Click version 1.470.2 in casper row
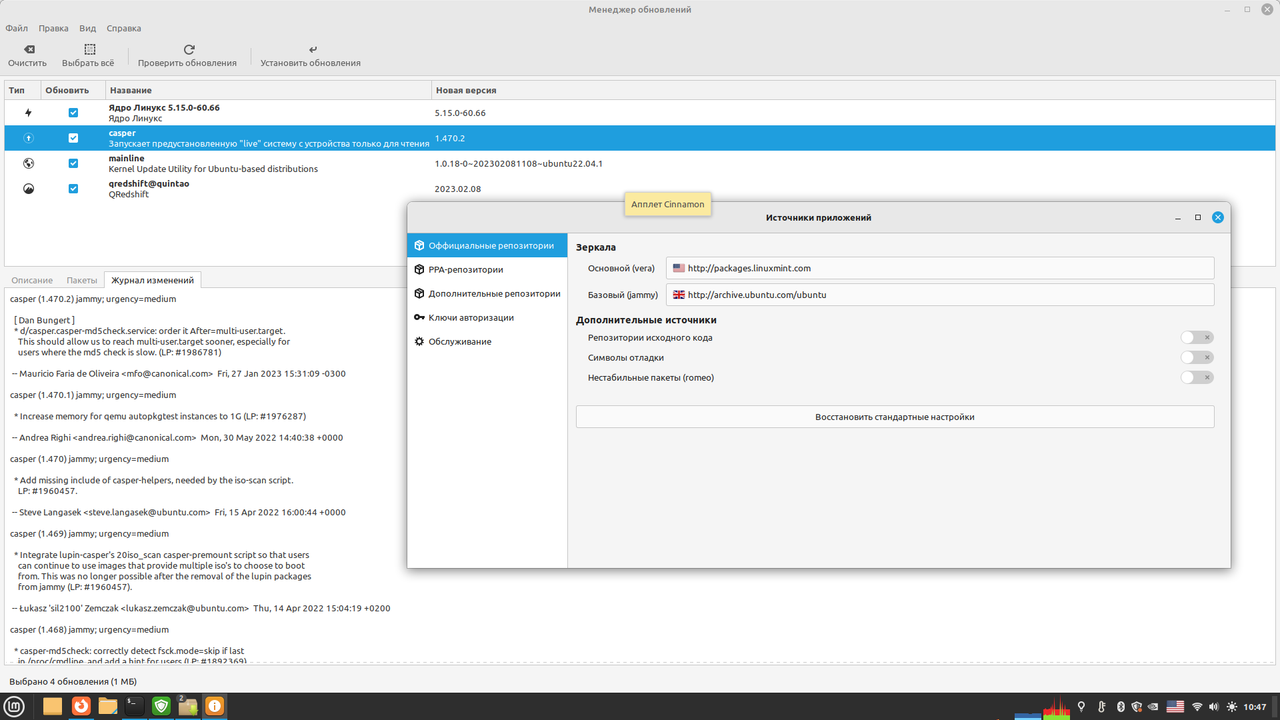Image resolution: width=1280 pixels, height=720 pixels. click(x=450, y=138)
